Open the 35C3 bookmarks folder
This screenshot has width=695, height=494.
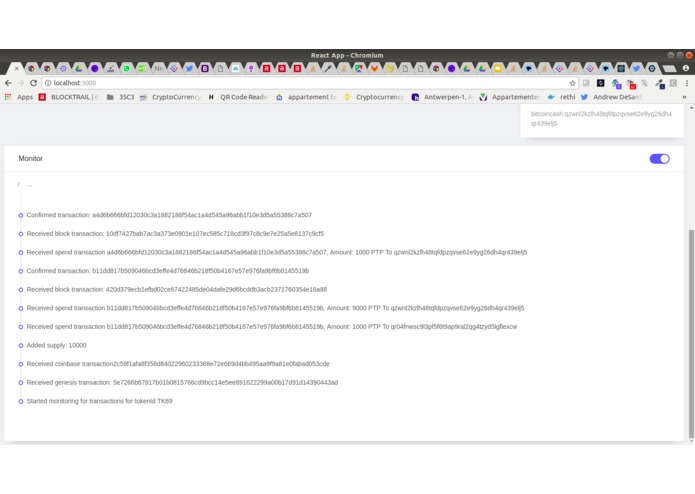121,97
